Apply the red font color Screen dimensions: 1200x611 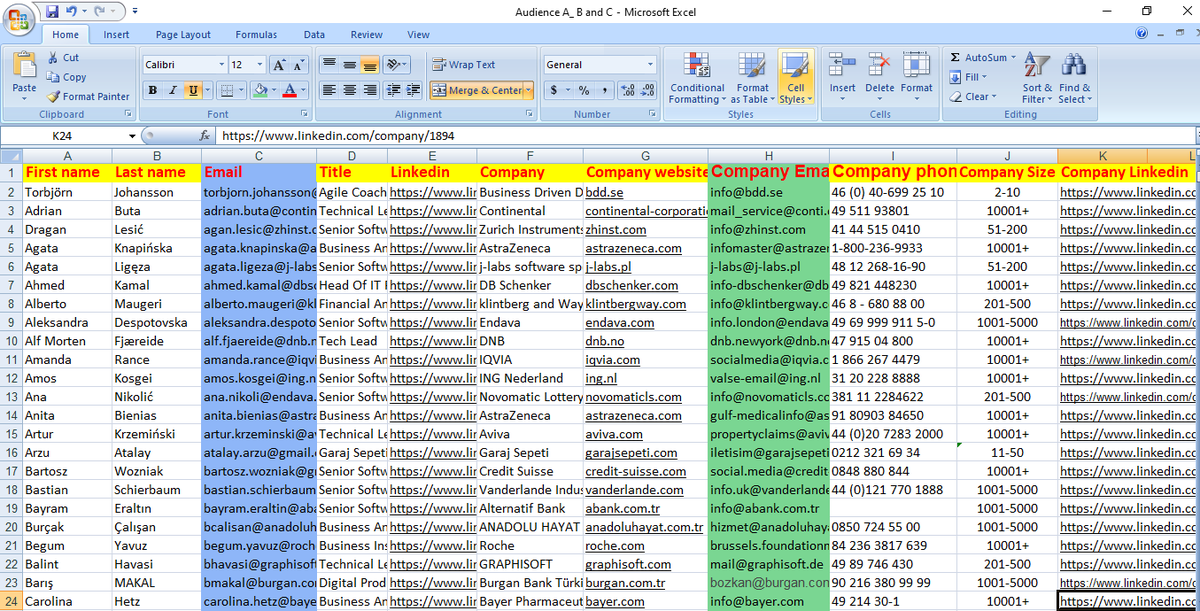click(x=290, y=90)
